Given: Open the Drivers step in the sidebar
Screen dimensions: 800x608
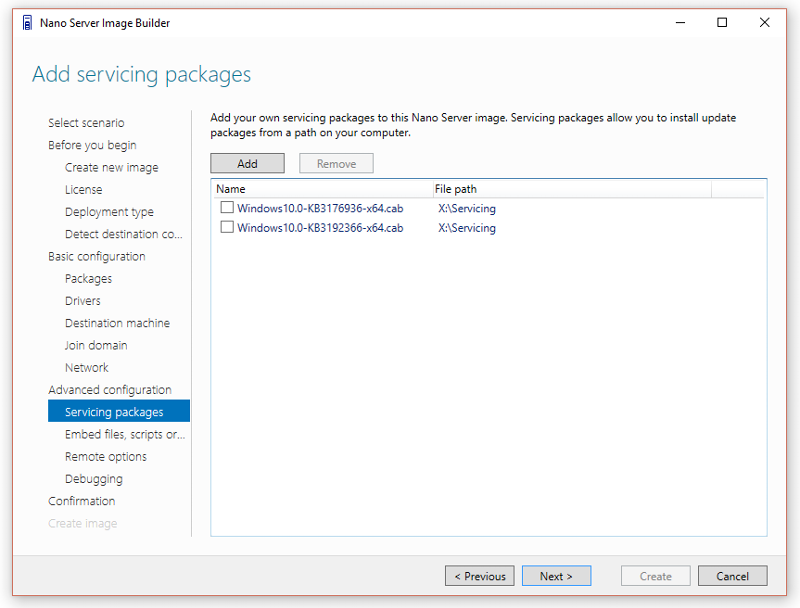Looking at the screenshot, I should coord(83,301).
